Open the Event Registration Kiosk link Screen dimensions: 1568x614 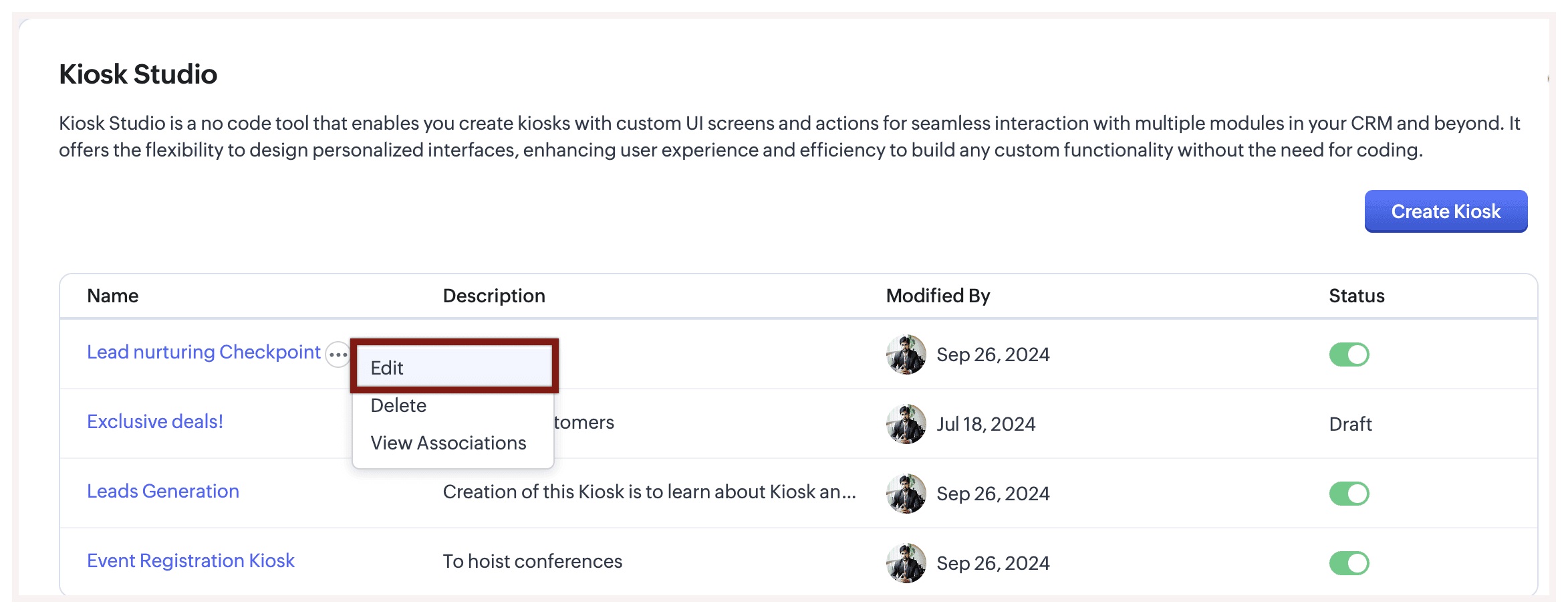pyautogui.click(x=190, y=561)
